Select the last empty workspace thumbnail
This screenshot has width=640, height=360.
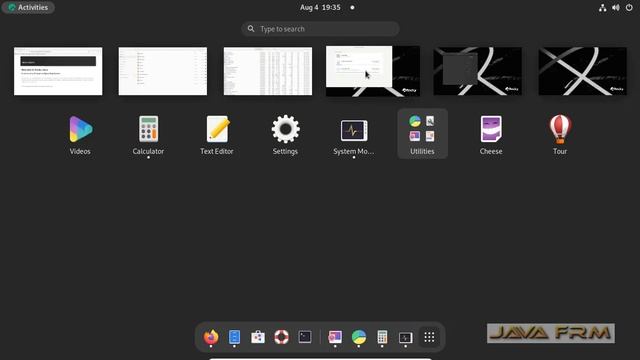582,71
